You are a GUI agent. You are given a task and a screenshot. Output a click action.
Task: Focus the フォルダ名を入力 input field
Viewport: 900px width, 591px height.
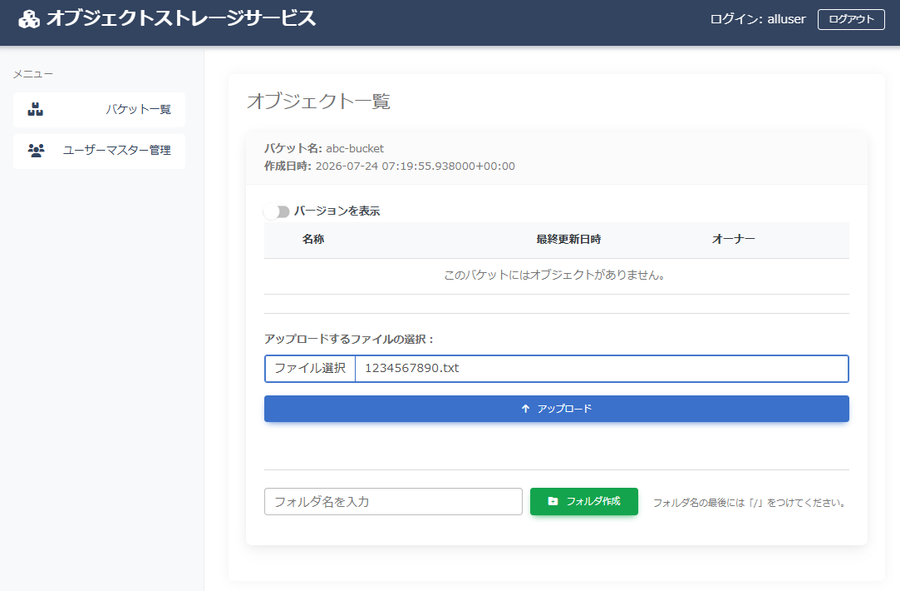point(393,501)
